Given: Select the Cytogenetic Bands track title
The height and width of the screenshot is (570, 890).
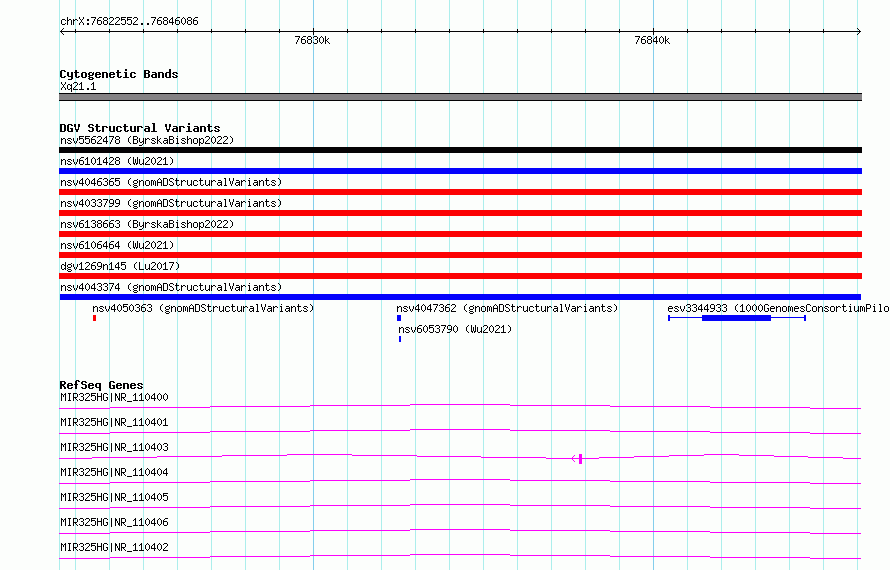Looking at the screenshot, I should 119,74.
